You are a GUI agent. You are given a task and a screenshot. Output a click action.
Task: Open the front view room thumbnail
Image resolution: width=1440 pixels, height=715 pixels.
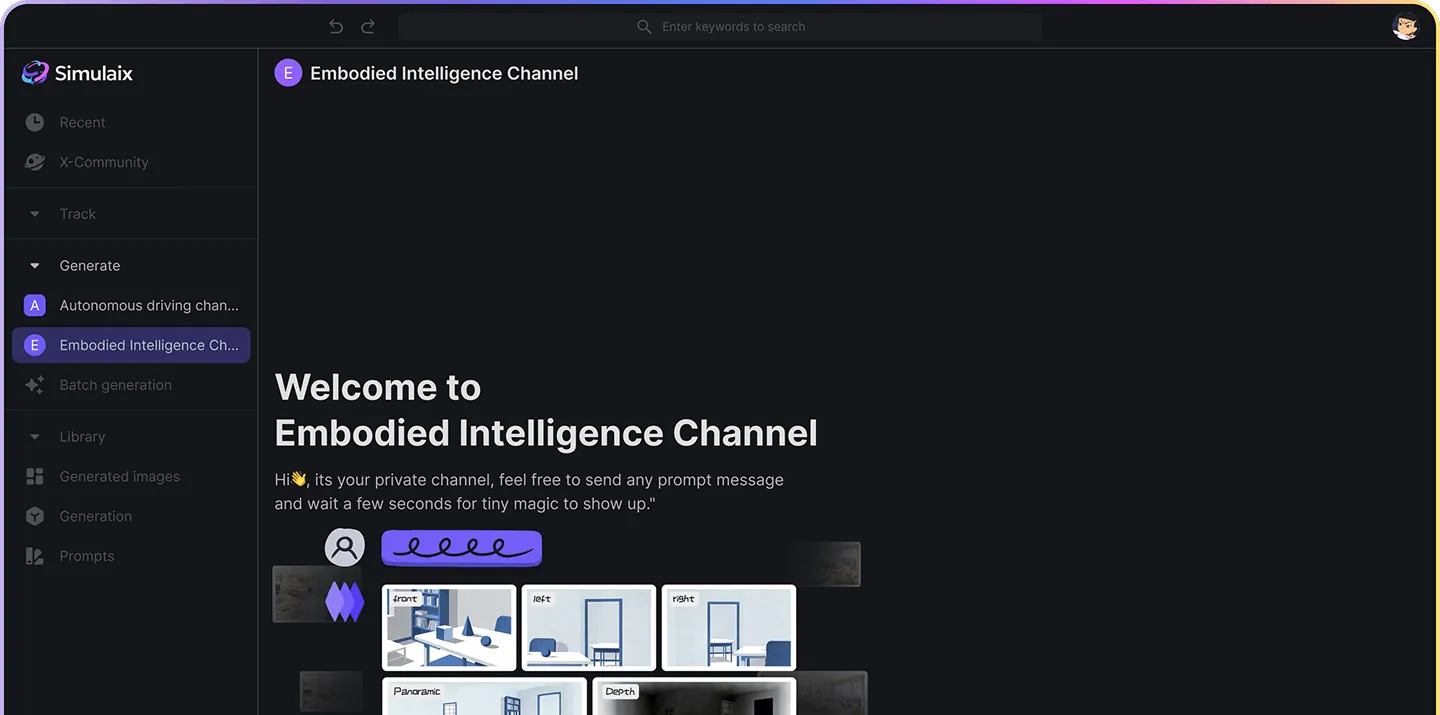[448, 627]
